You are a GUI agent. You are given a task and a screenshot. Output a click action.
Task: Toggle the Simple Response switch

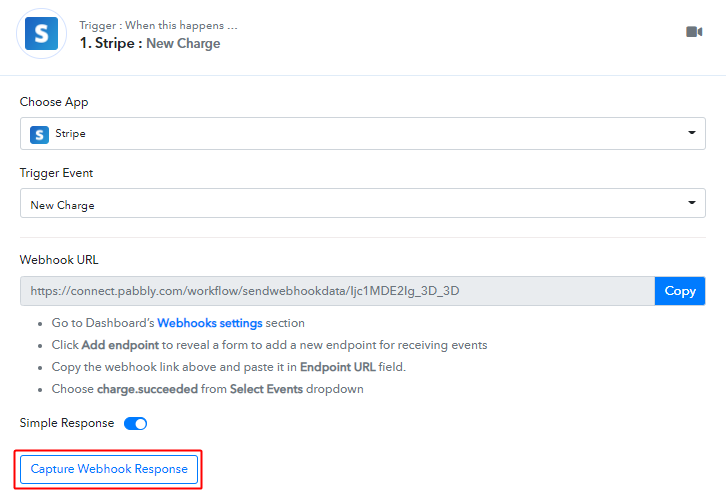135,423
